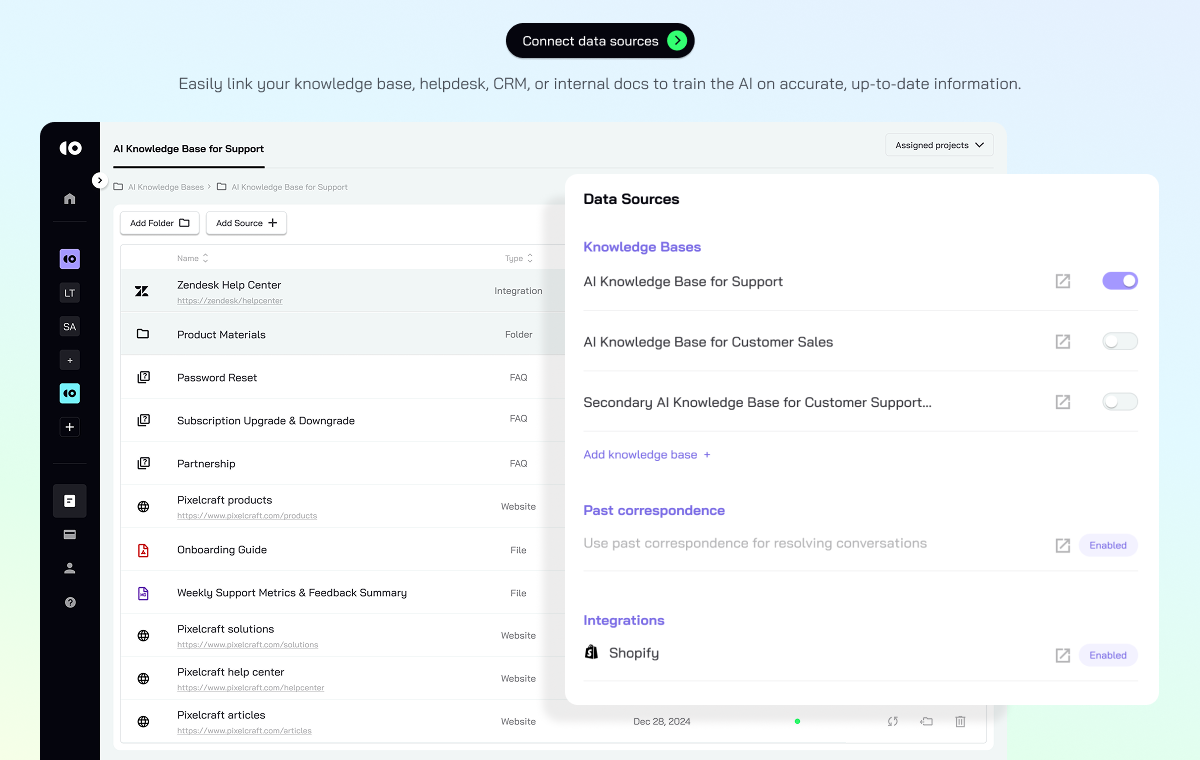Click the Shopify integration label
1200x760 pixels.
coord(634,653)
